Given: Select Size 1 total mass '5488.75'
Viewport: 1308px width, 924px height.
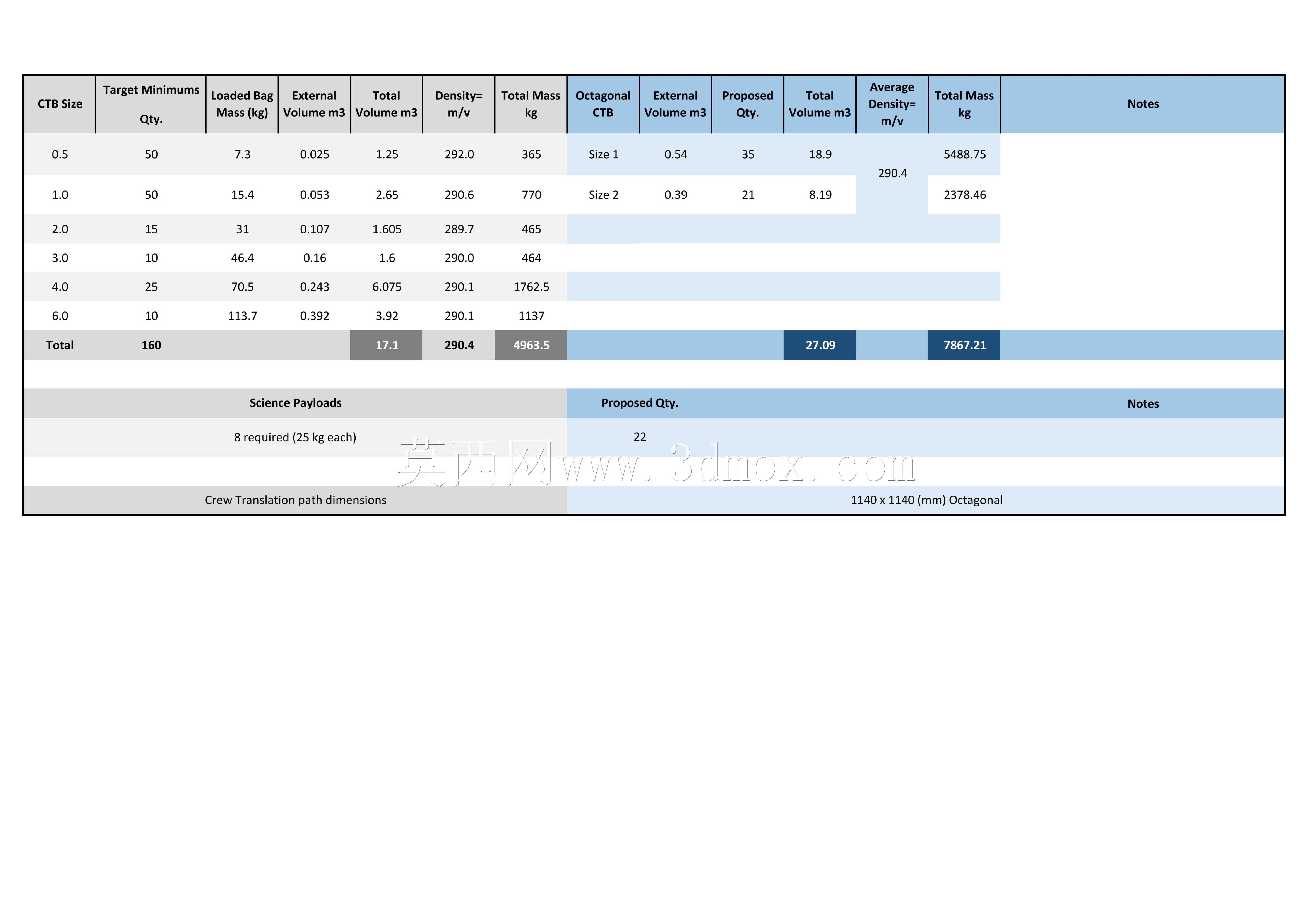Looking at the screenshot, I should pos(964,154).
